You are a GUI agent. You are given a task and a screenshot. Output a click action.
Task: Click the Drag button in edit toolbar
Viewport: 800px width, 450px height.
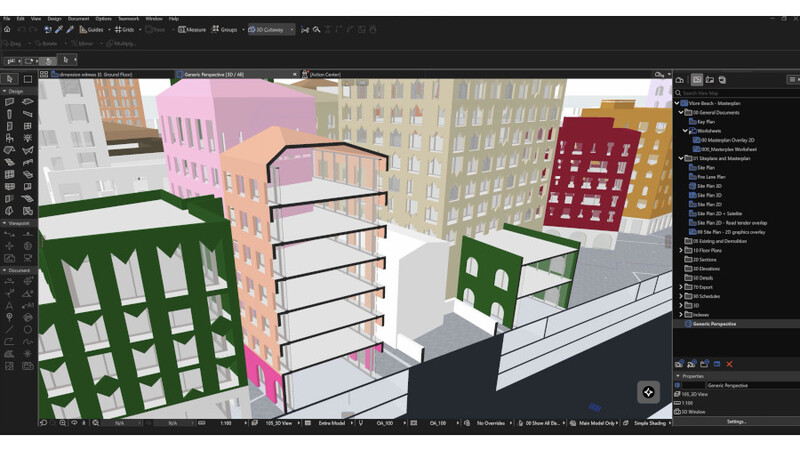coord(12,44)
